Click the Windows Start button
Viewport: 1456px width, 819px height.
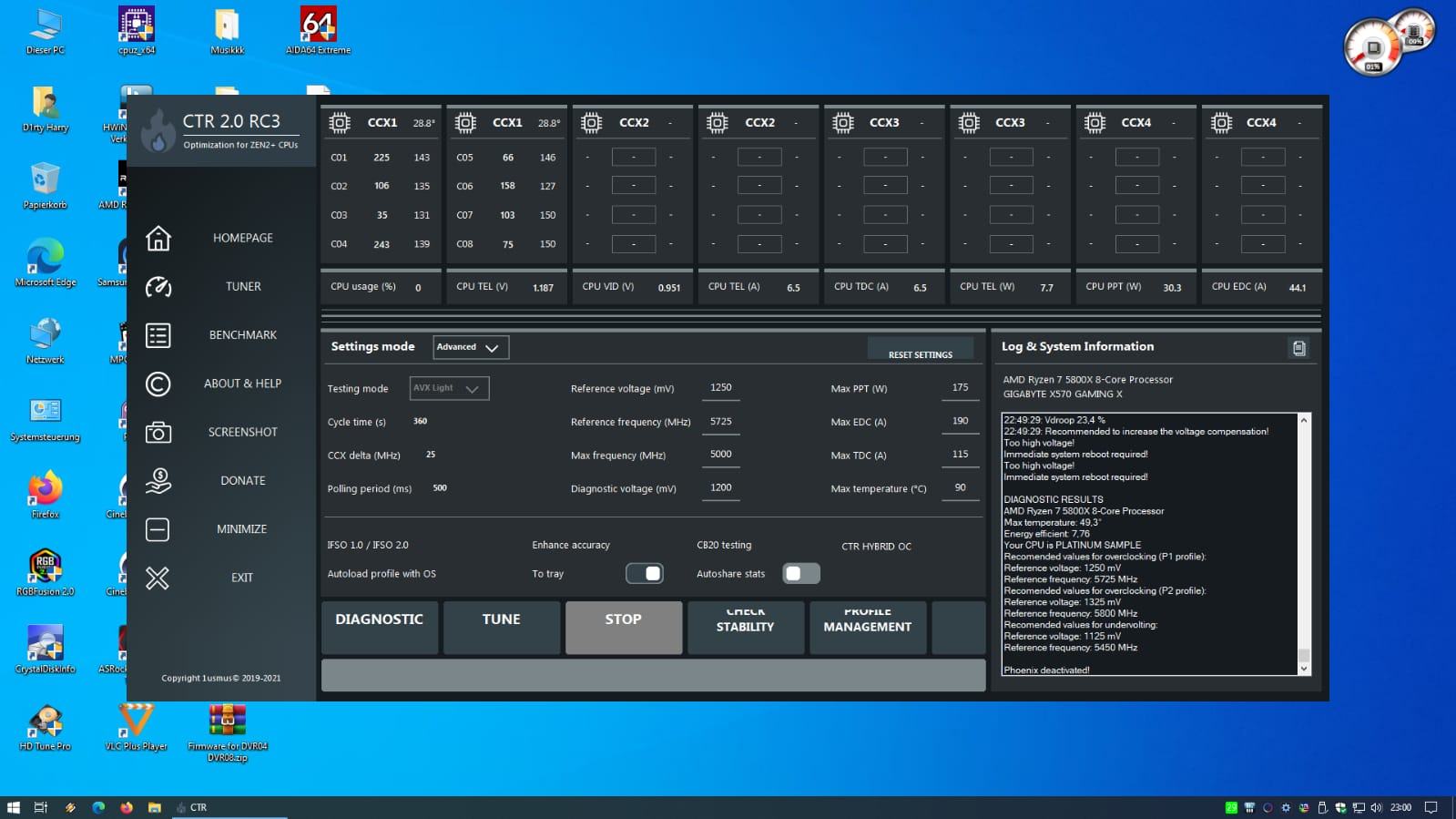click(x=13, y=807)
